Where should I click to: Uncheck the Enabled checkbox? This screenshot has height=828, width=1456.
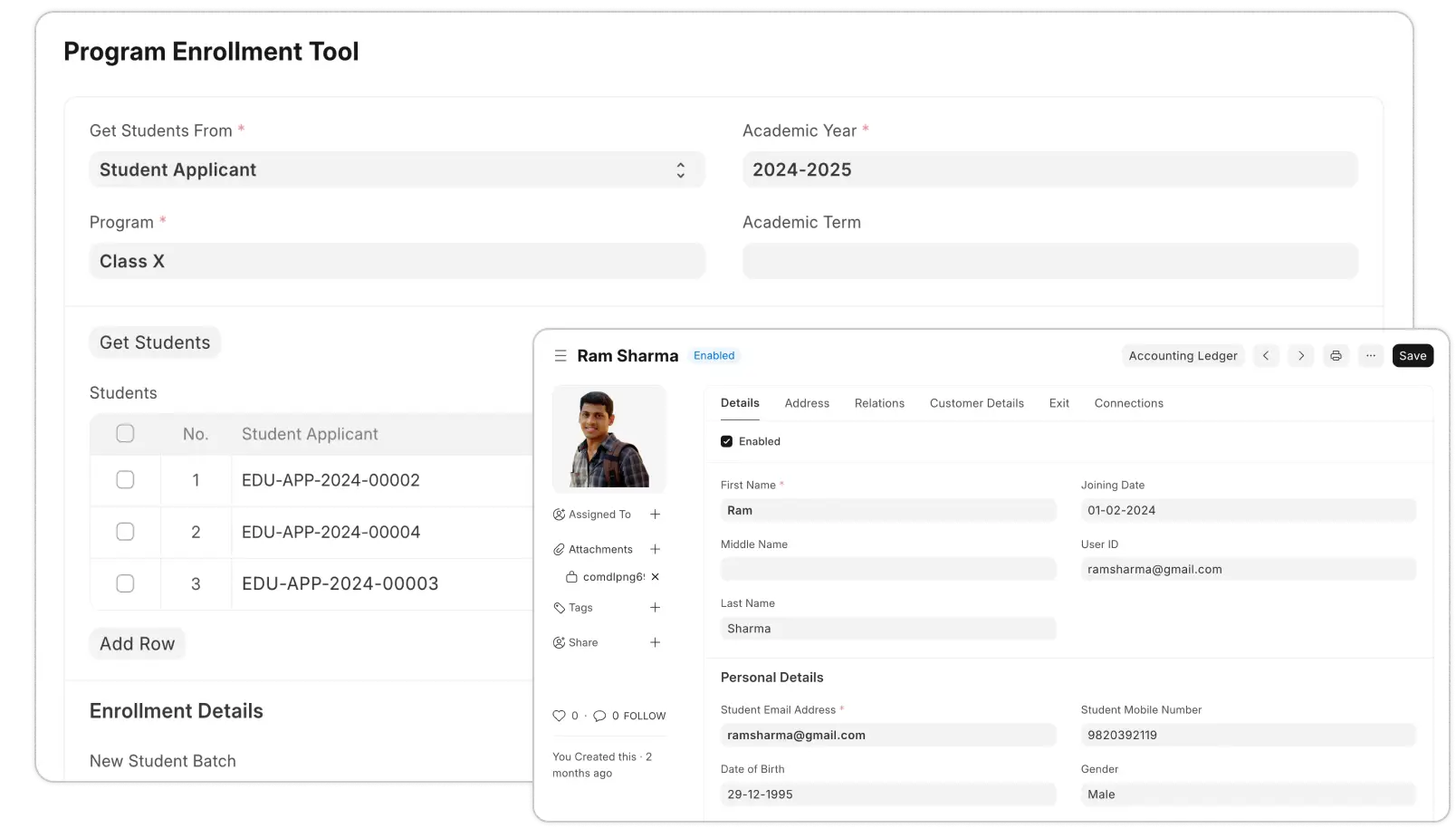pyautogui.click(x=726, y=441)
